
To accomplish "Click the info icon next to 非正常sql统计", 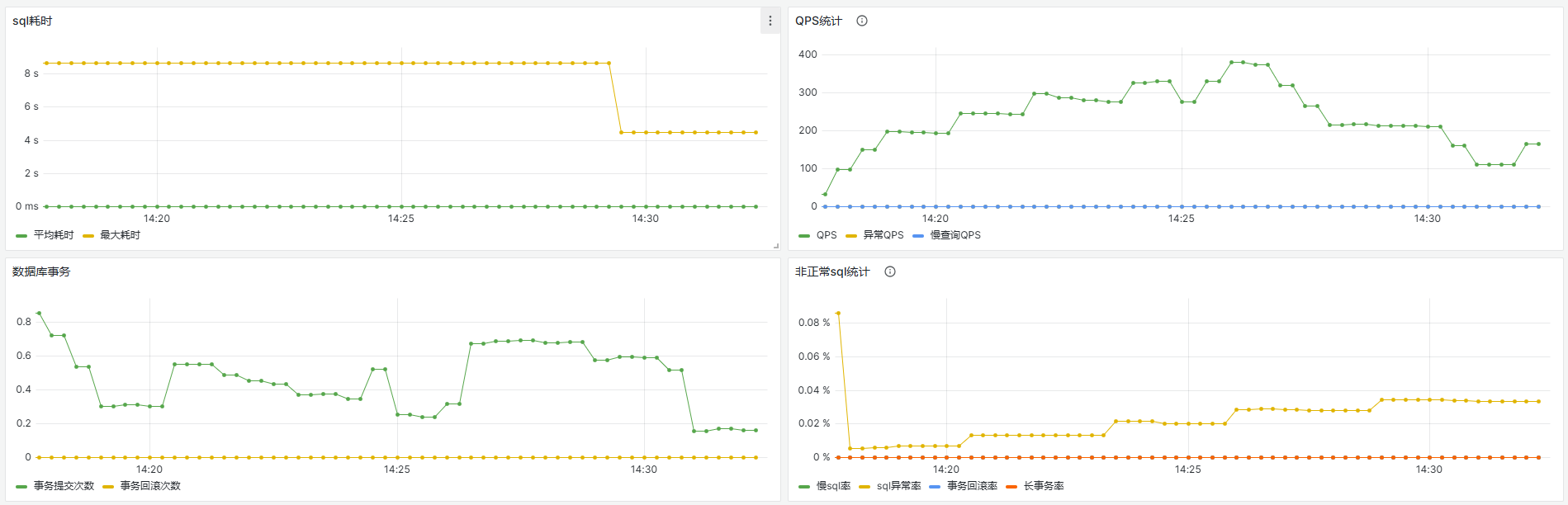I will click(890, 271).
